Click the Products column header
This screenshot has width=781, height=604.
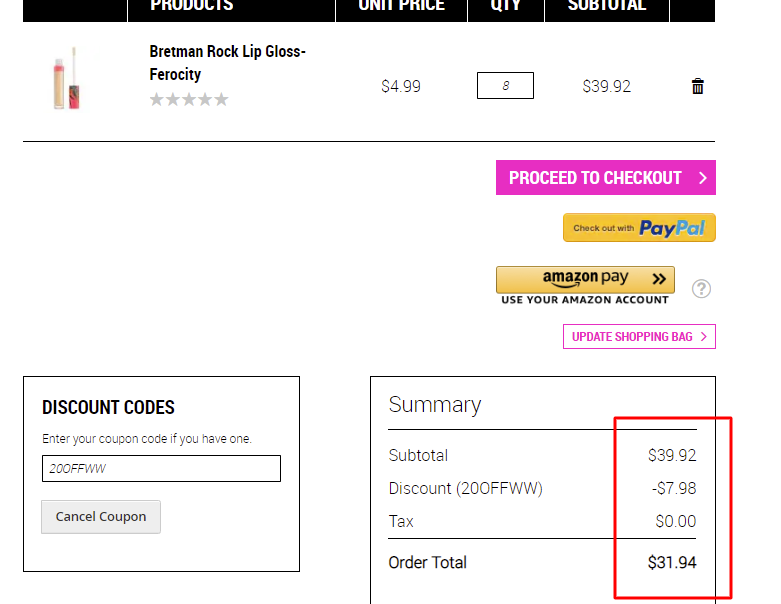(192, 5)
